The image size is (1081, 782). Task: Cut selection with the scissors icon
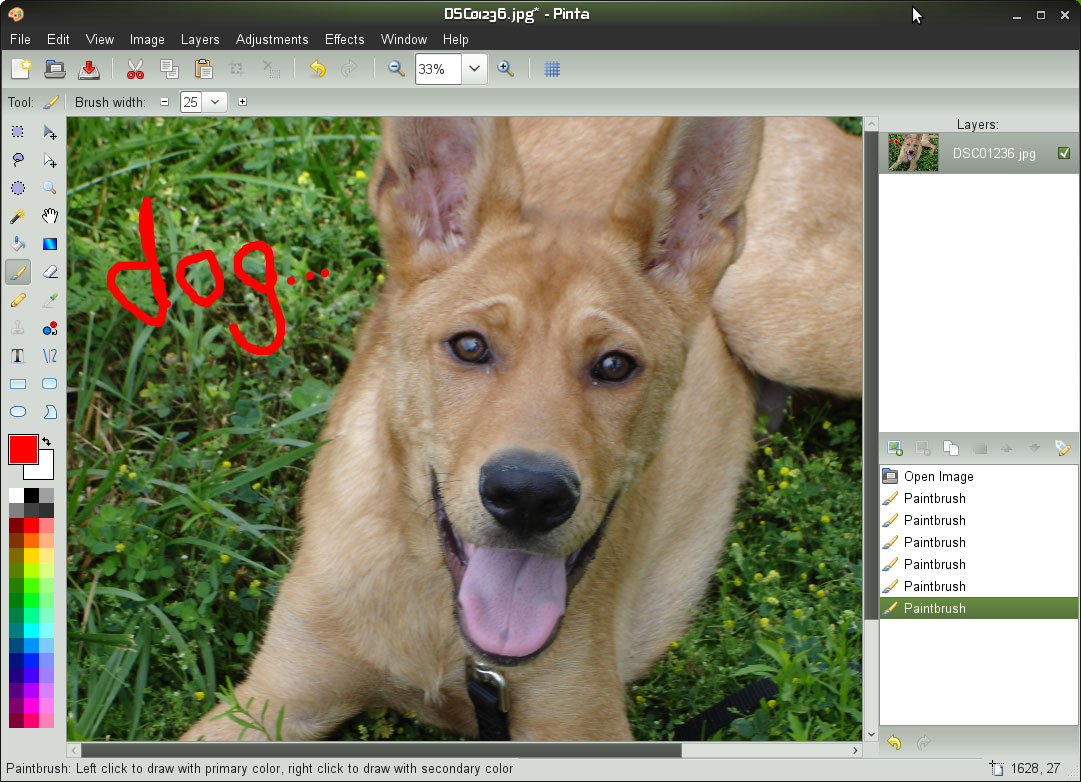135,69
